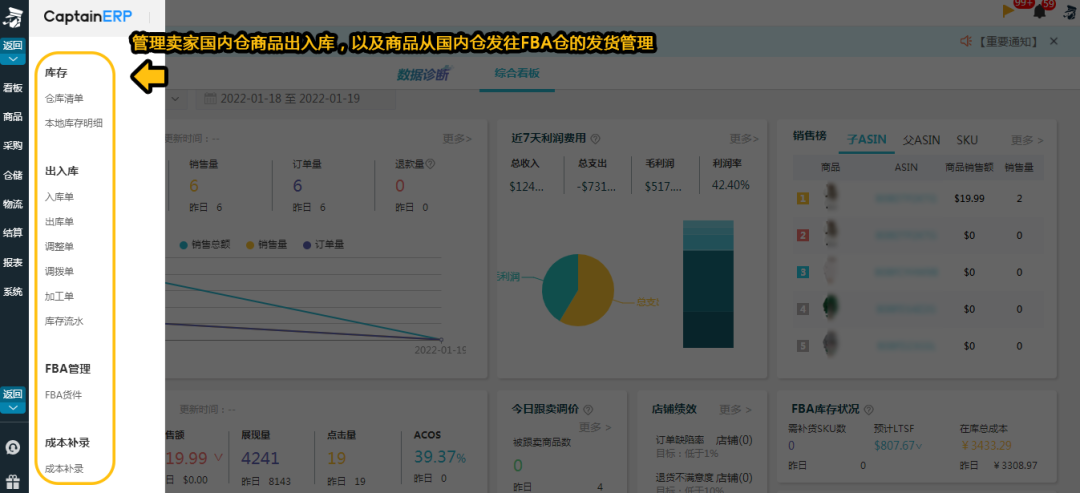Click the rank 4 badge in 销售榜
Screen dimensions: 1080x493
pyautogui.click(x=802, y=308)
